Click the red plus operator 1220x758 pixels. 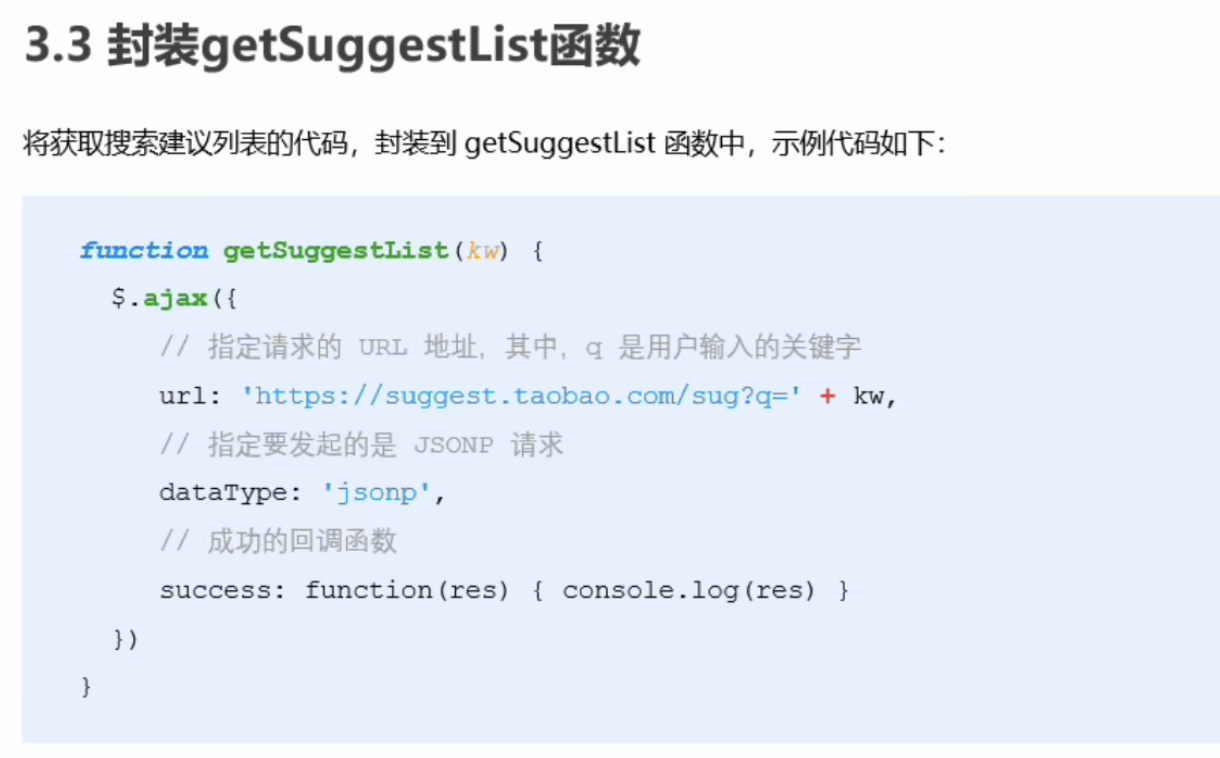click(827, 396)
